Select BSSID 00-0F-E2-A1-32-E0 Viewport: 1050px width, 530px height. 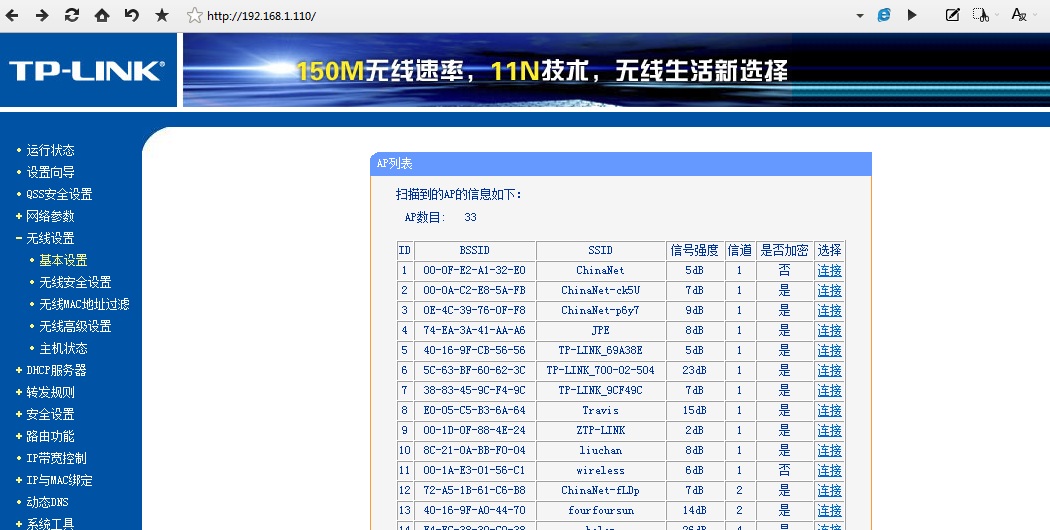pos(475,271)
